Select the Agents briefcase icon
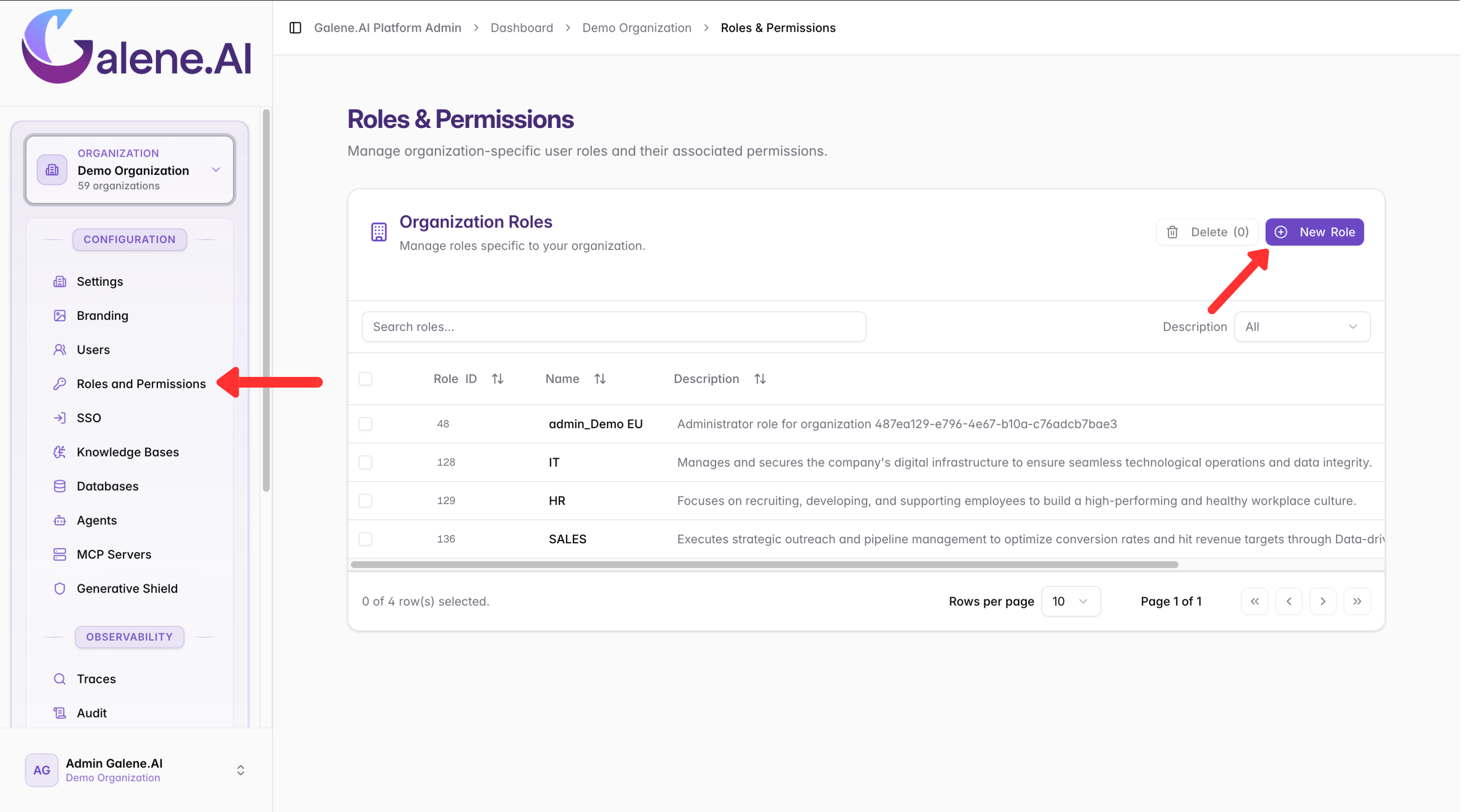 [60, 519]
